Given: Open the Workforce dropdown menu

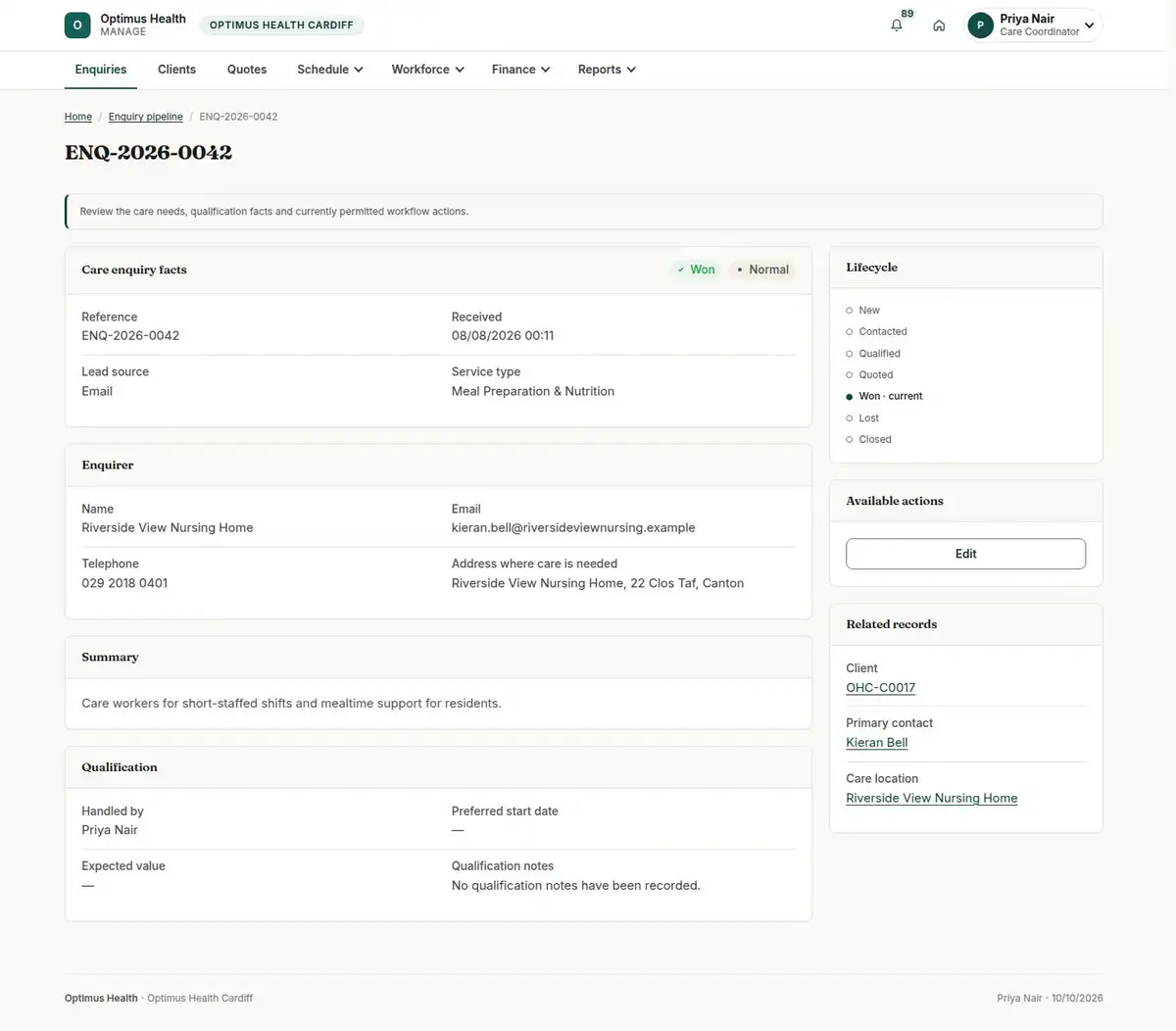Looking at the screenshot, I should tap(428, 70).
